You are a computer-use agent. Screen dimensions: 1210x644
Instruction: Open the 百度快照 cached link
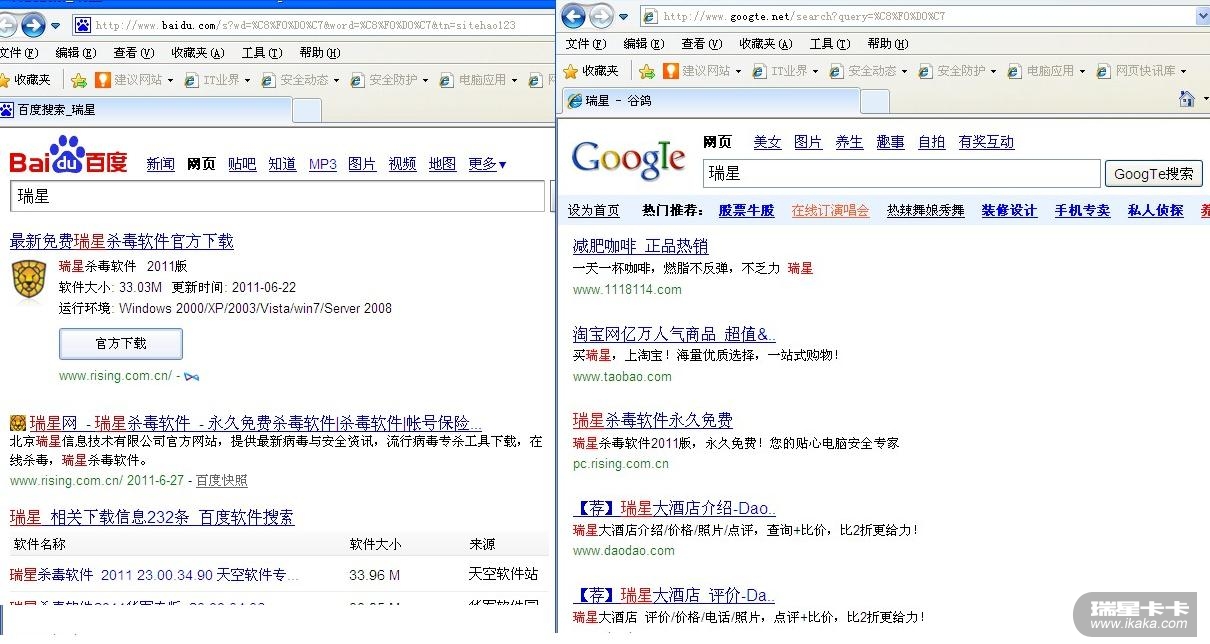pyautogui.click(x=221, y=481)
